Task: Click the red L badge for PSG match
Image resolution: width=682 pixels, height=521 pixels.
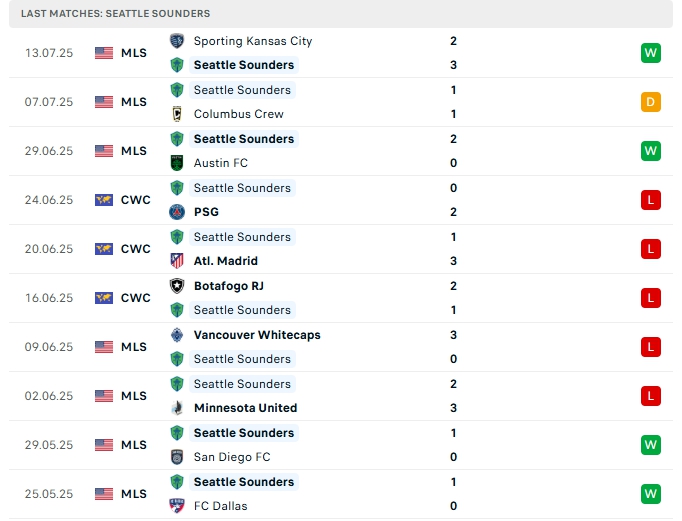Action: pyautogui.click(x=652, y=200)
